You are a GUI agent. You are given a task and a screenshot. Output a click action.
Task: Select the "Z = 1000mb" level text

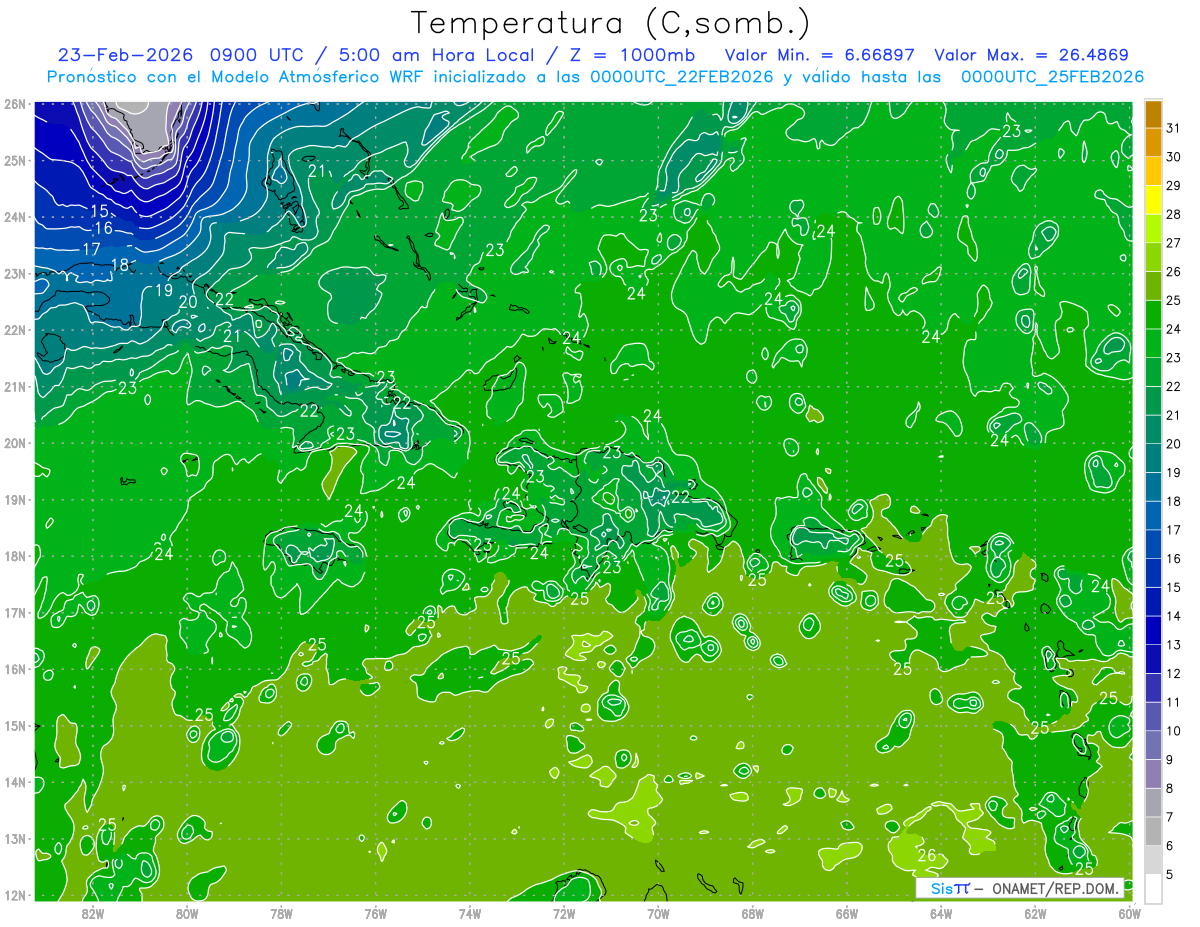(632, 55)
